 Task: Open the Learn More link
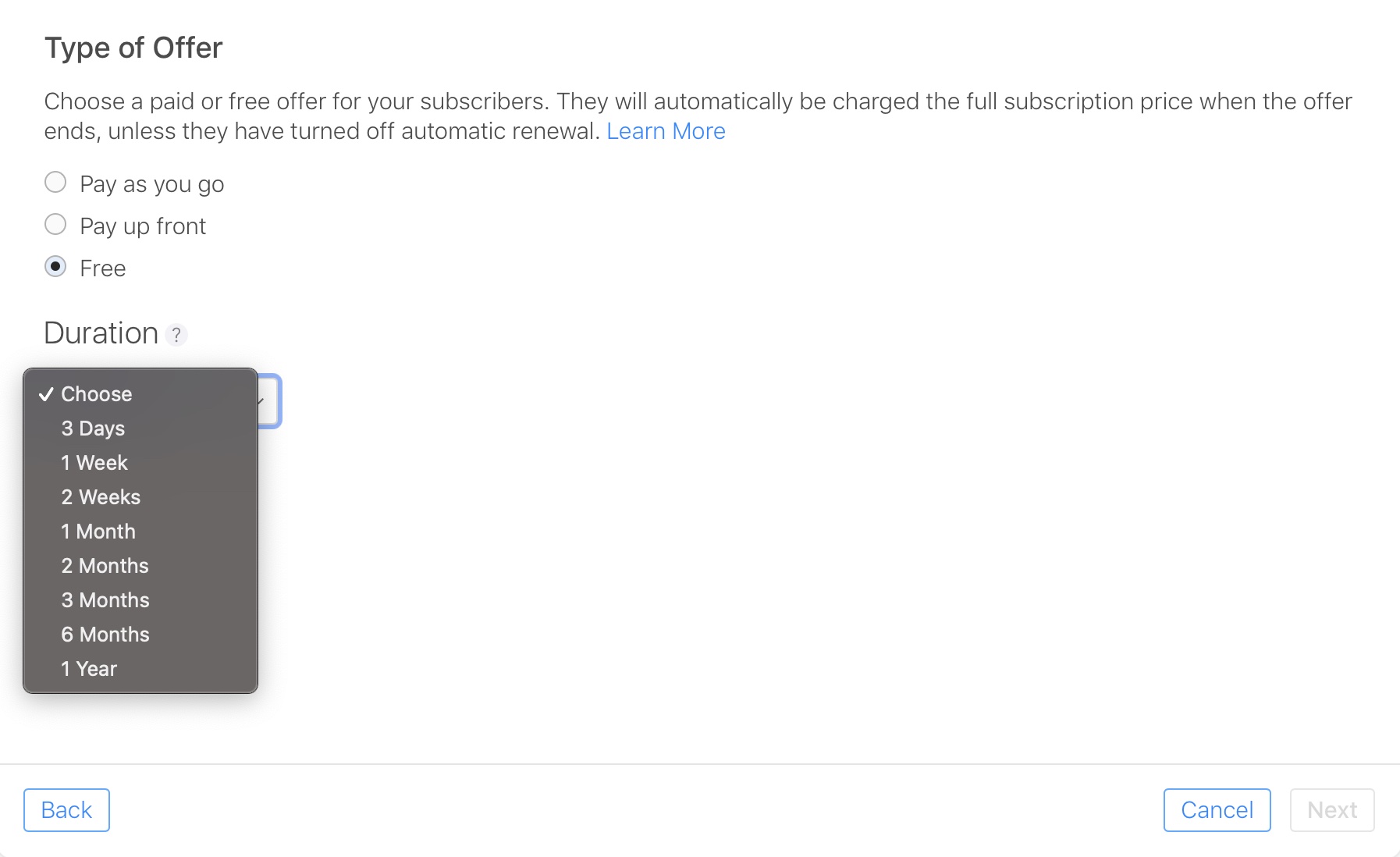click(x=666, y=131)
